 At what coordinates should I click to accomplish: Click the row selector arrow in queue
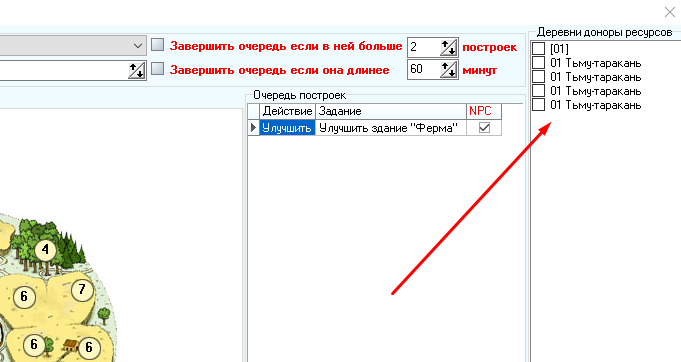click(254, 128)
